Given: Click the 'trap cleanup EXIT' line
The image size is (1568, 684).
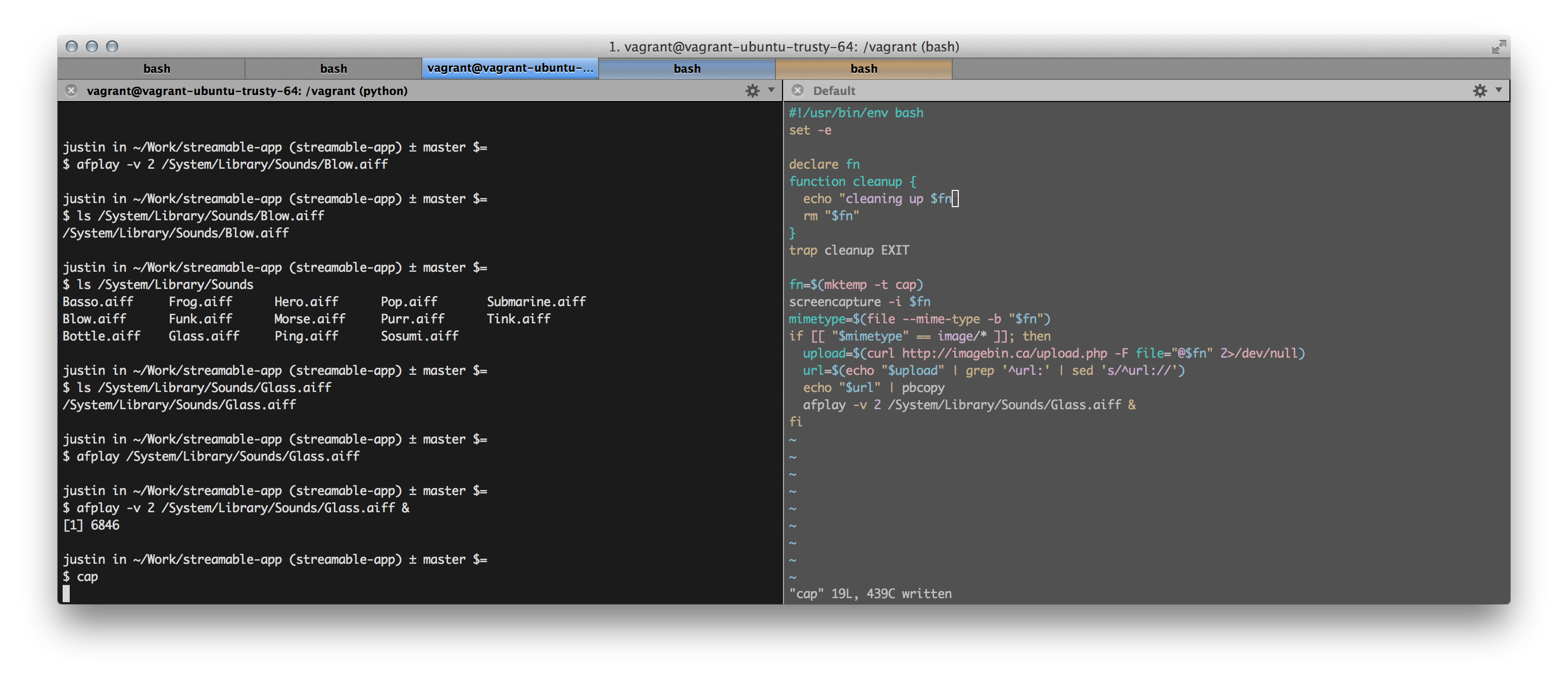Looking at the screenshot, I should coord(849,250).
